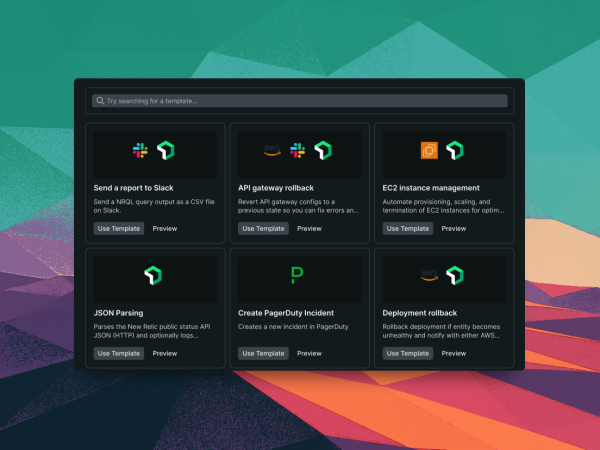Click the 'Deployment rollback' title
The width and height of the screenshot is (600, 450).
[419, 313]
